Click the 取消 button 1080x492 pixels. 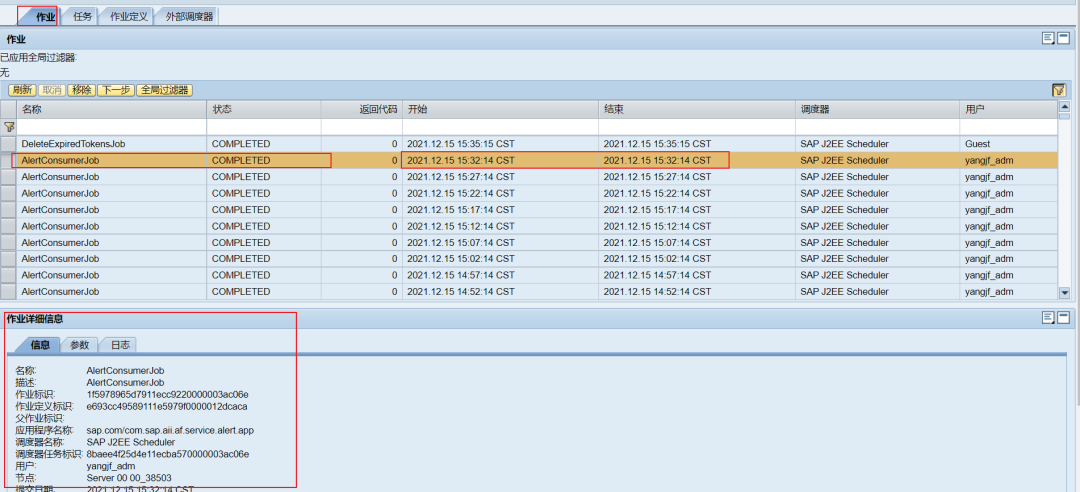click(52, 90)
